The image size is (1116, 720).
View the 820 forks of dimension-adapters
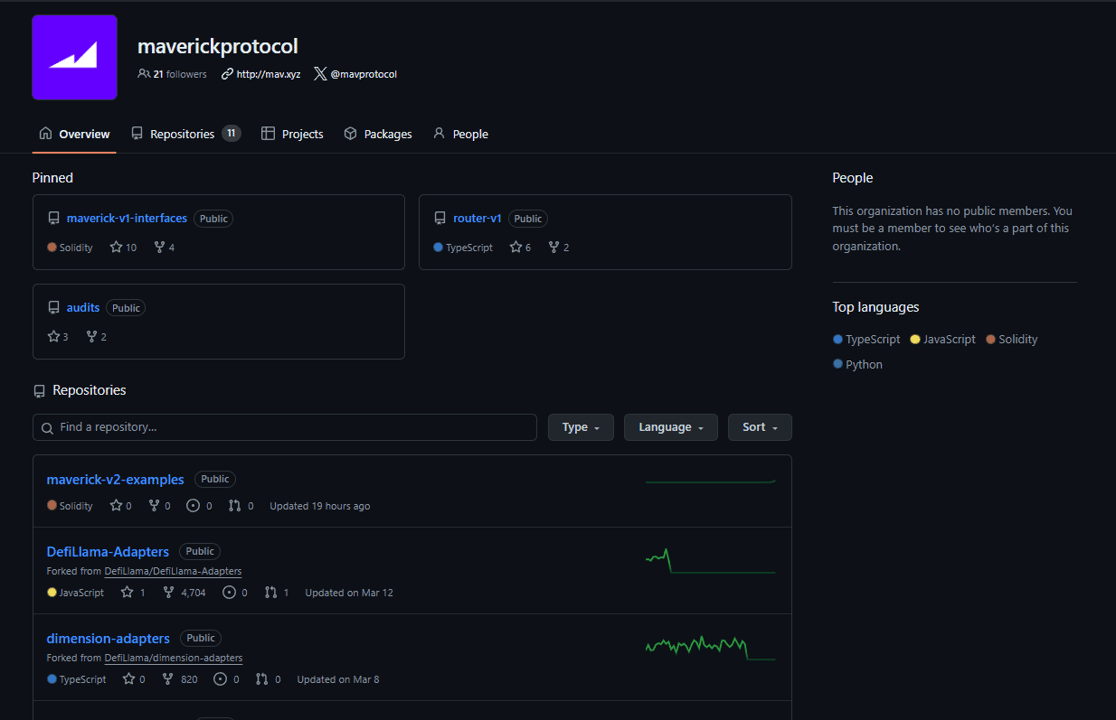pos(180,679)
